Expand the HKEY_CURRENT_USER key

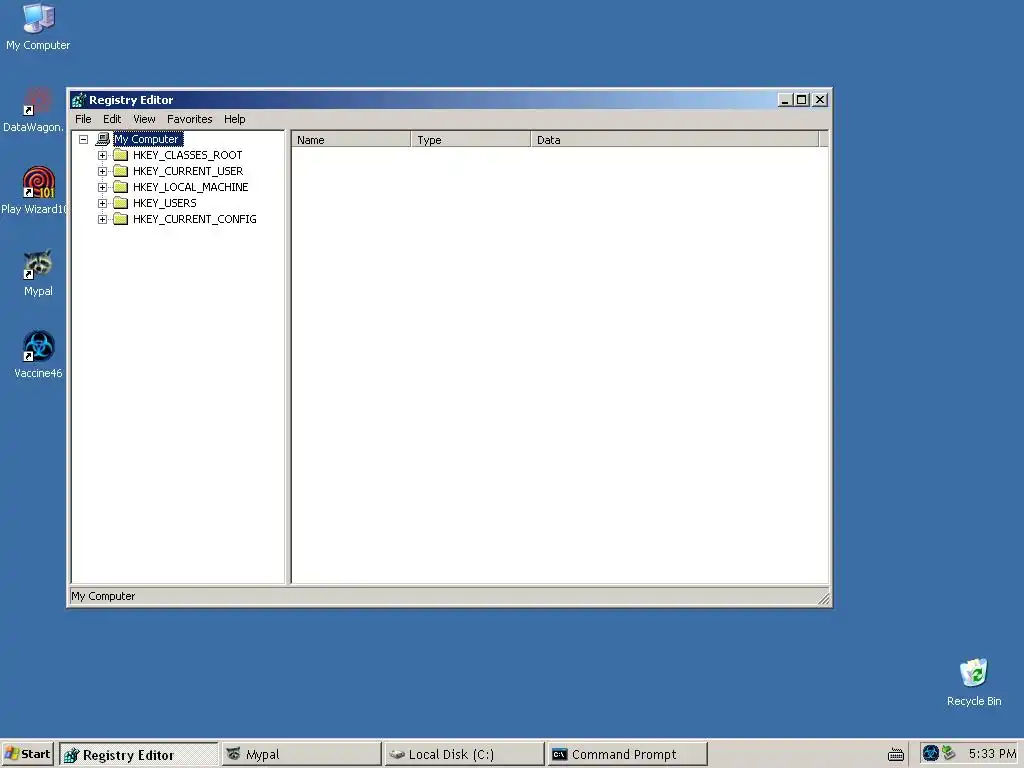(x=103, y=171)
